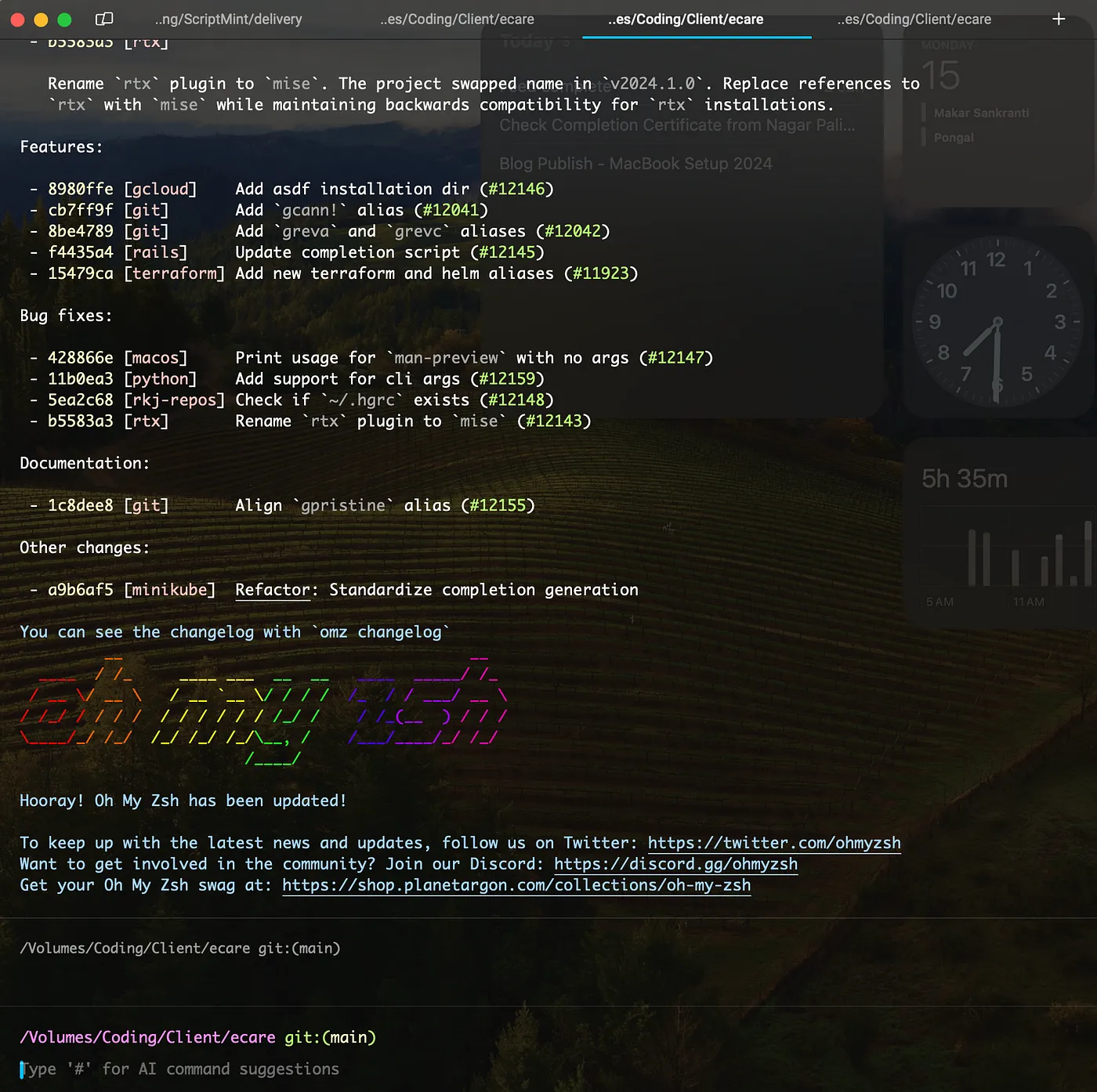Image resolution: width=1097 pixels, height=1092 pixels.
Task: Click pull request reference #12146
Action: [516, 189]
